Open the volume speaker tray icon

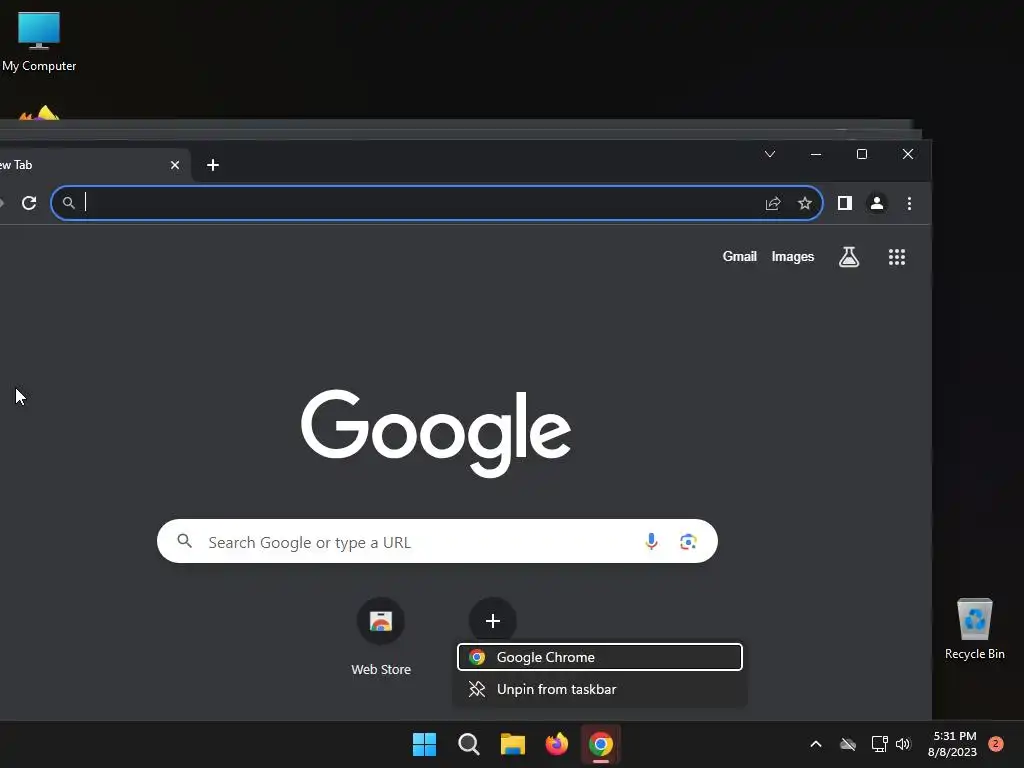coord(903,744)
